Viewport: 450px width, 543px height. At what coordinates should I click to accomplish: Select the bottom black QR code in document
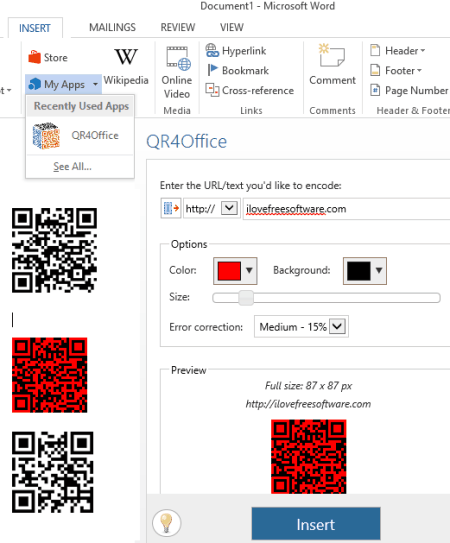(53, 472)
